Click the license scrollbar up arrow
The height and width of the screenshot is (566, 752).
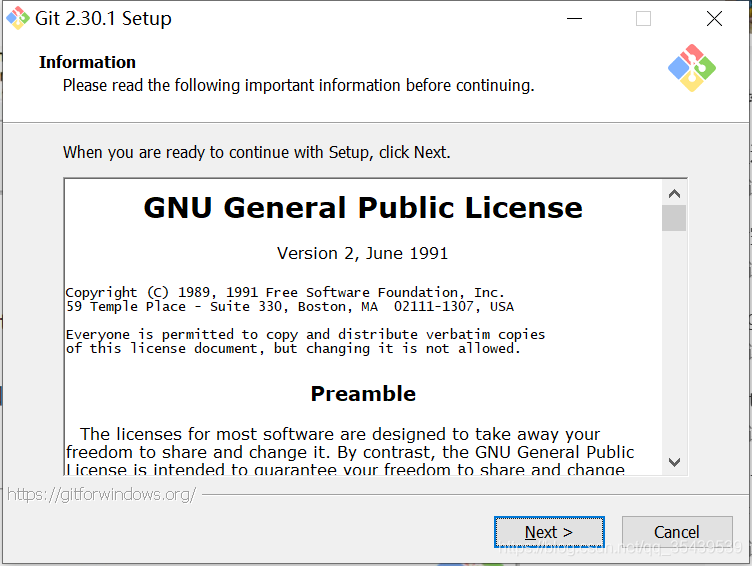tap(674, 193)
